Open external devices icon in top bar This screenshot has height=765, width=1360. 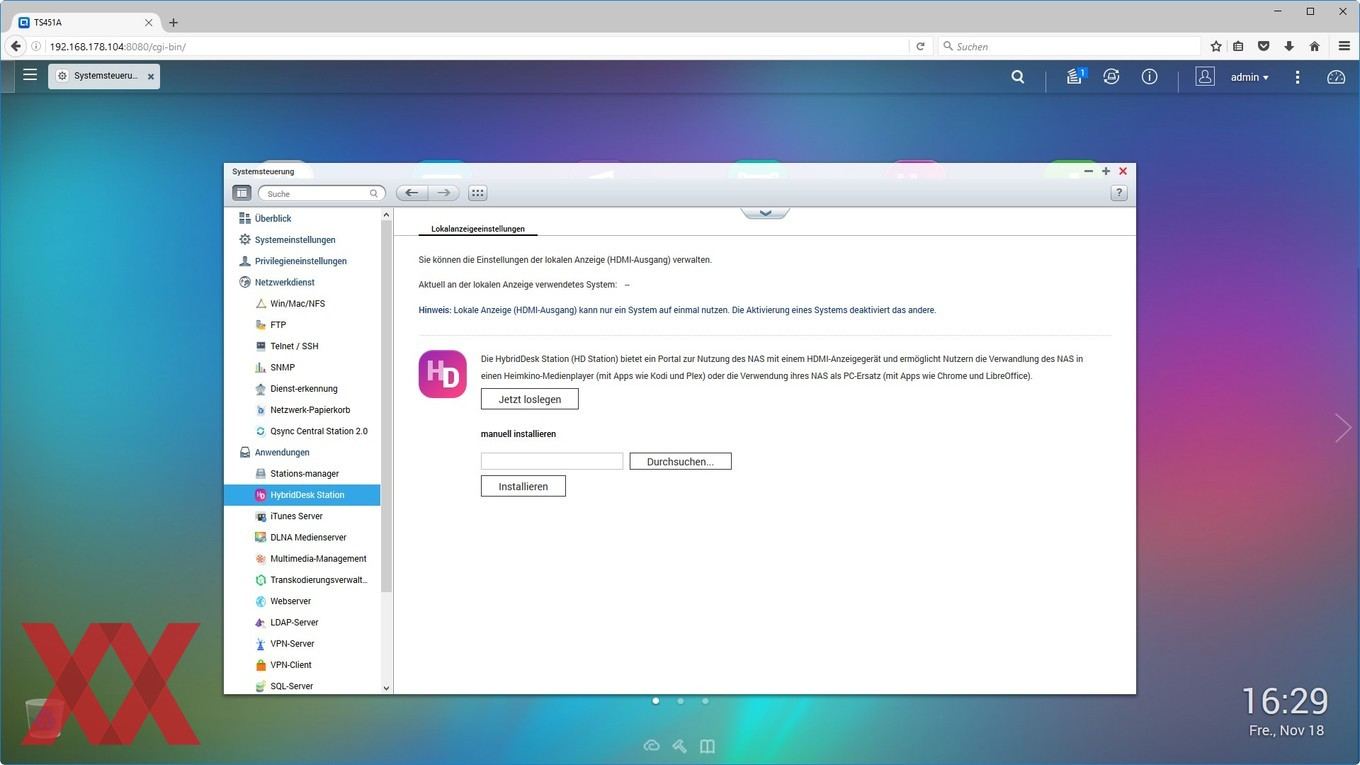1111,76
